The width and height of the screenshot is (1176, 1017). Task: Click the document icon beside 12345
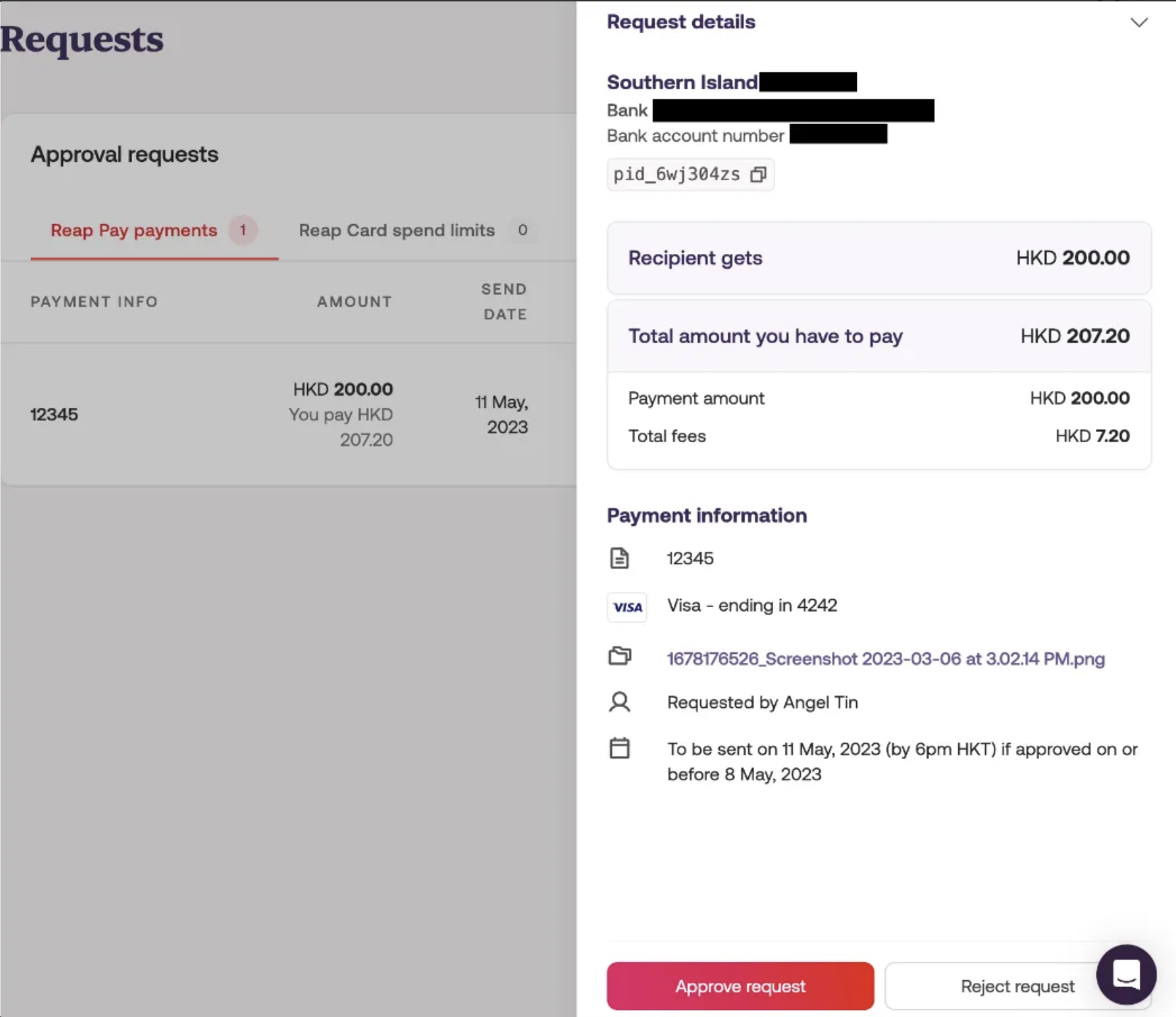coord(619,558)
